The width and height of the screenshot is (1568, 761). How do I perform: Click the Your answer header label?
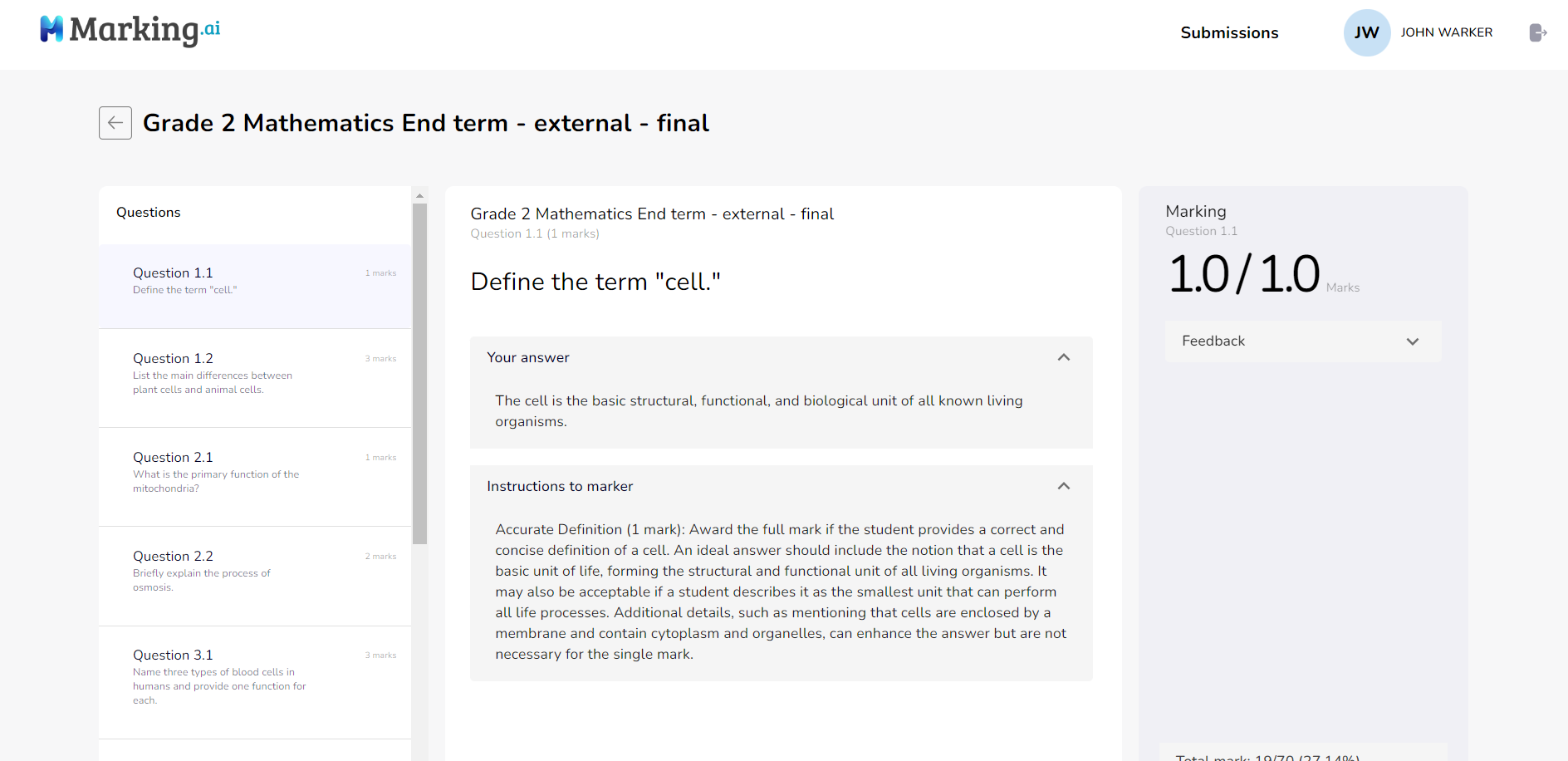pos(528,357)
